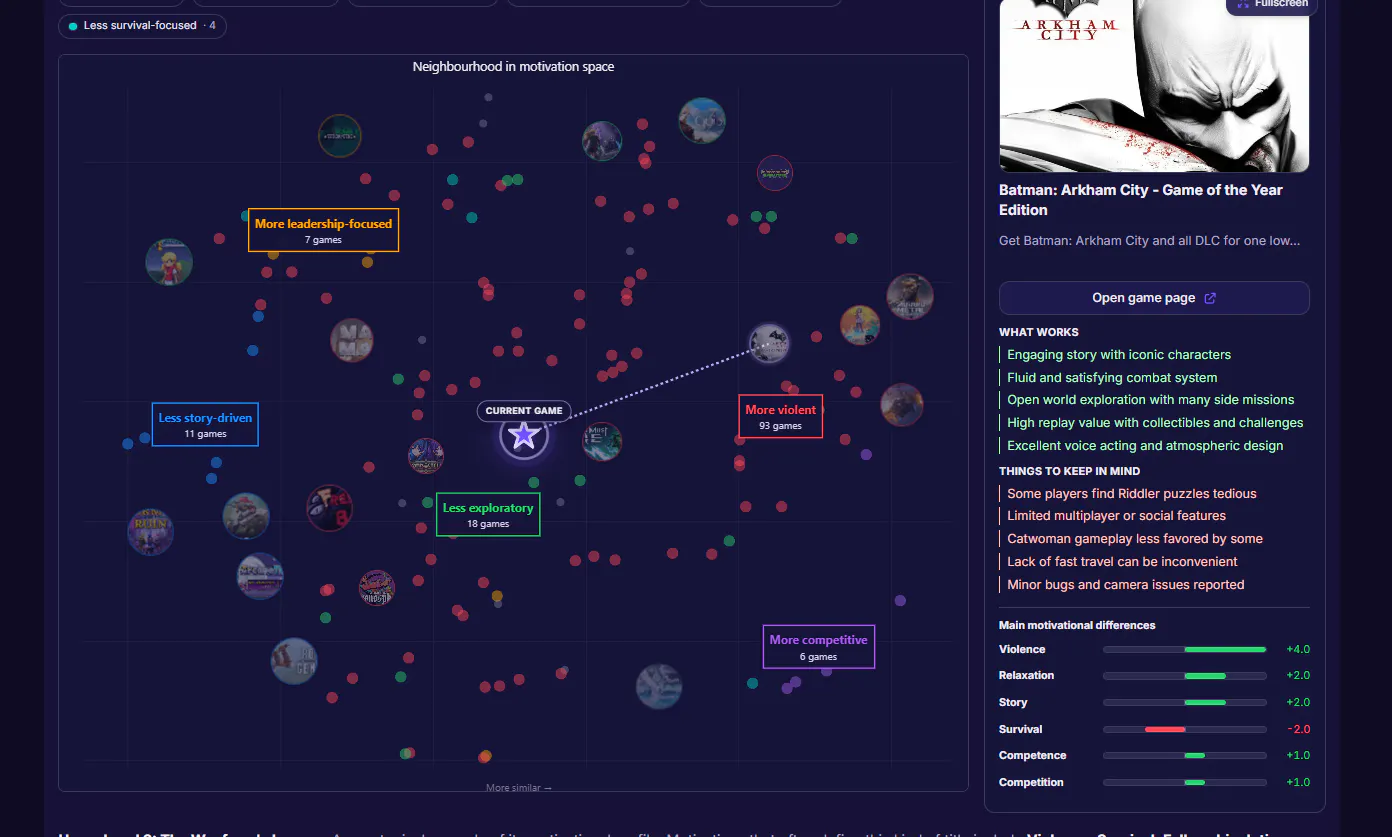
Task: Click 'High replay value with collectibles and challenges'
Action: (x=1155, y=423)
